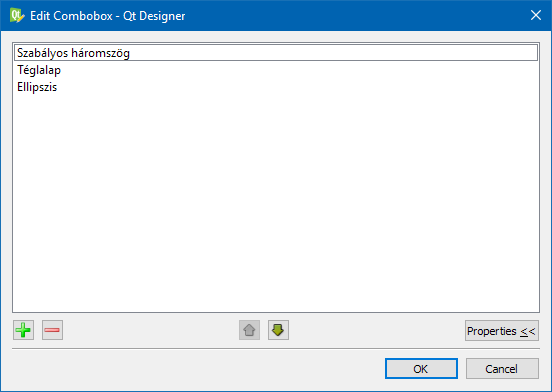Click the Qt Designer logo in title bar
Image resolution: width=552 pixels, height=392 pixels.
pyautogui.click(x=17, y=15)
